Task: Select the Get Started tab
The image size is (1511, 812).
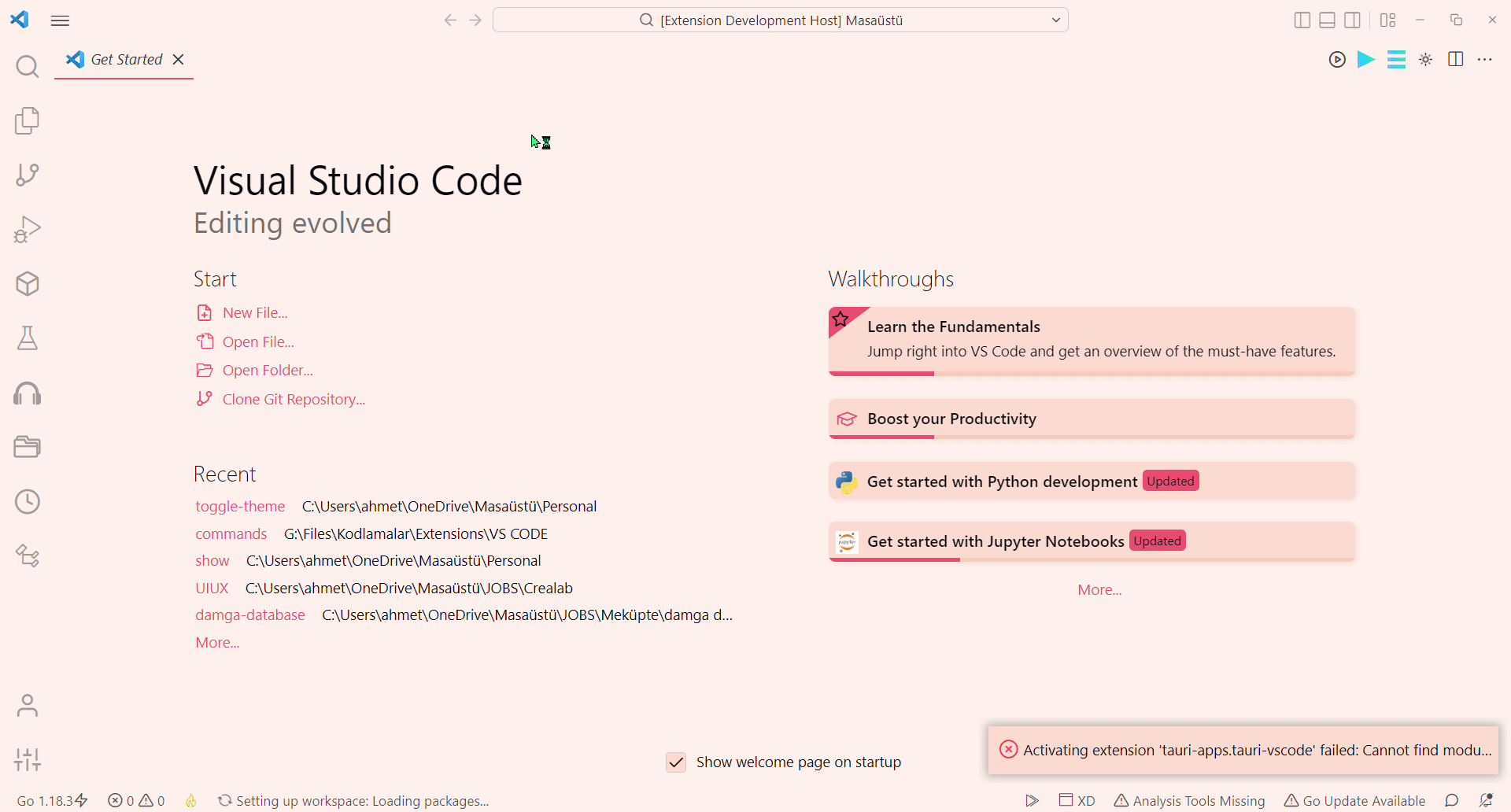Action: [126, 60]
